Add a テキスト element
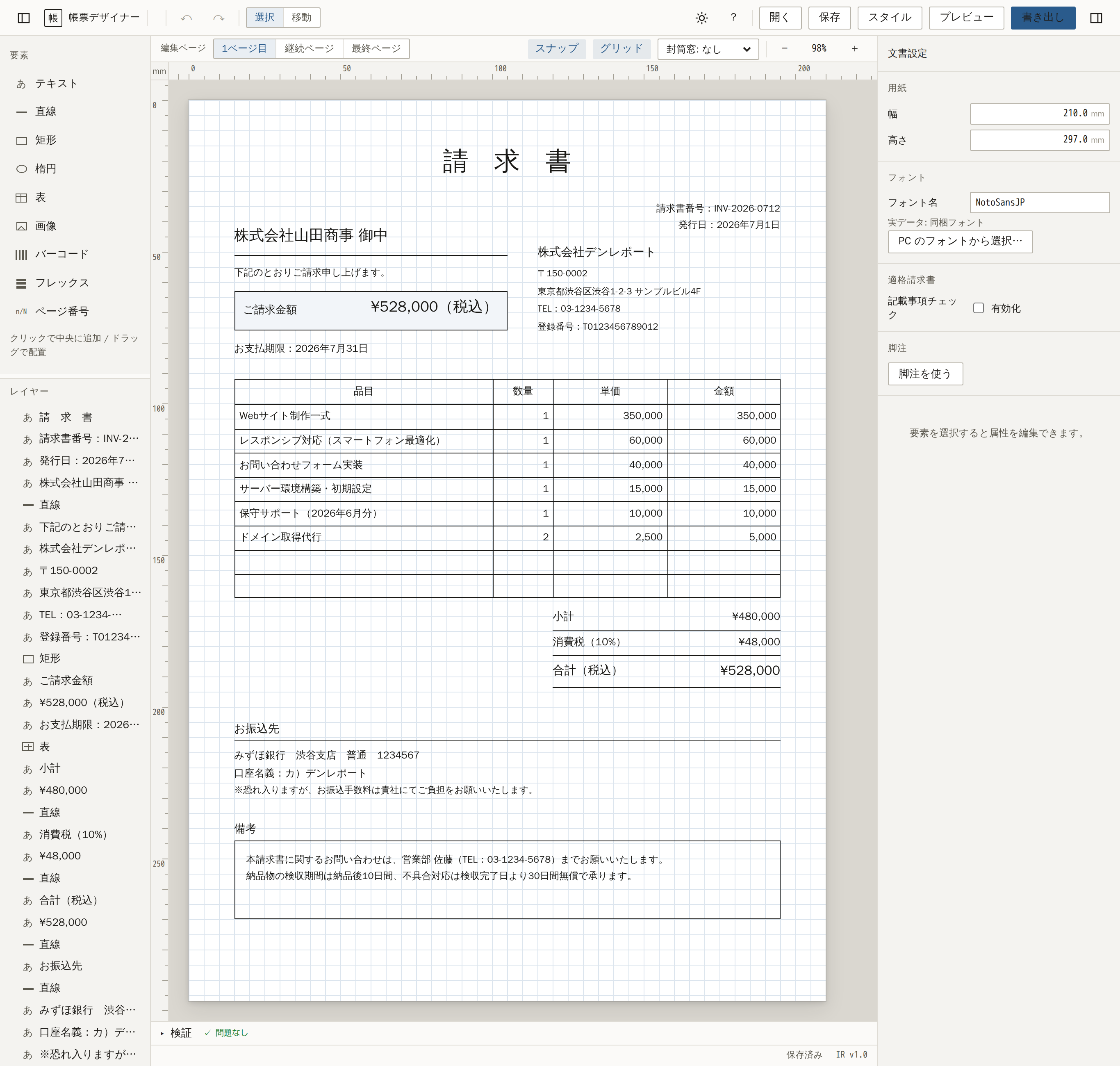1120x1066 pixels. pyautogui.click(x=75, y=84)
